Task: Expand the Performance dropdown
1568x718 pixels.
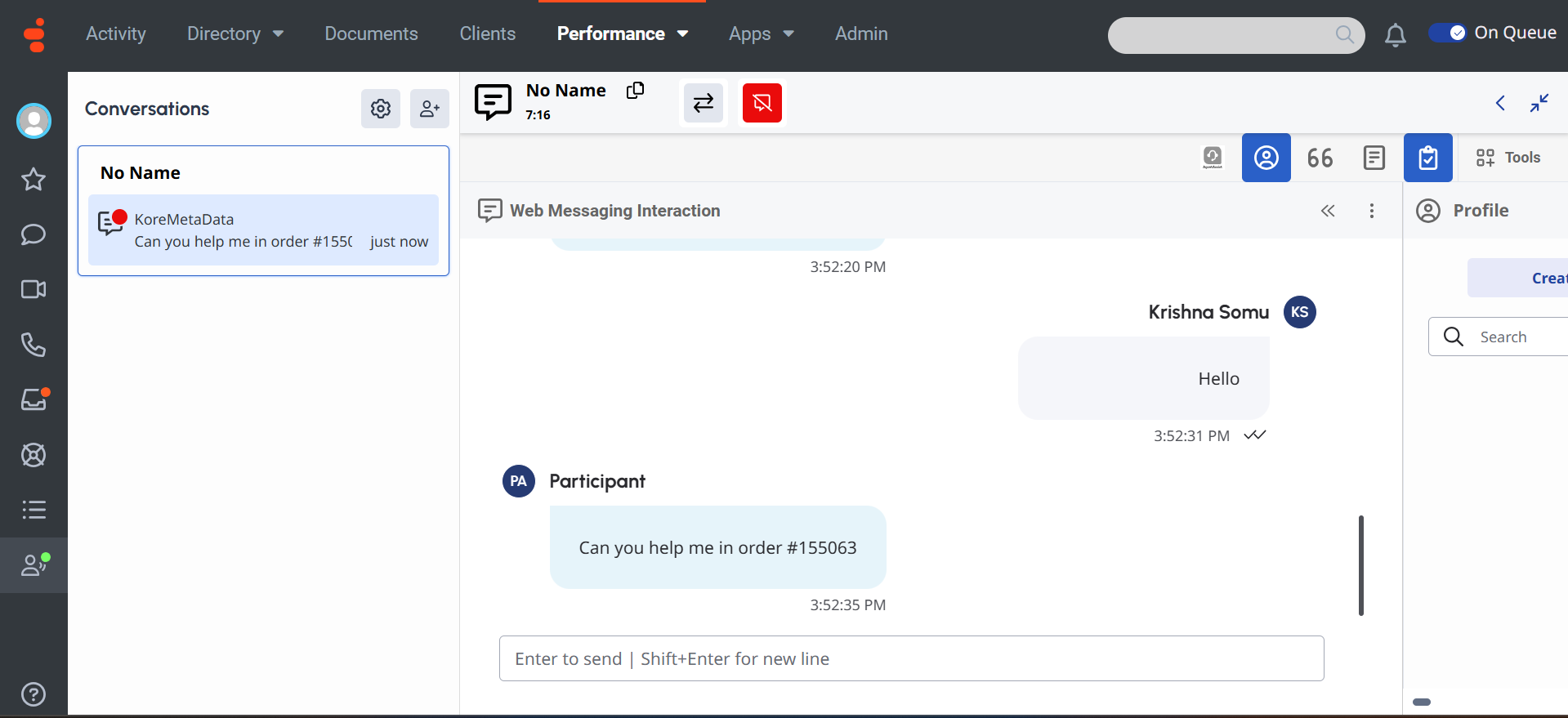Action: [623, 34]
